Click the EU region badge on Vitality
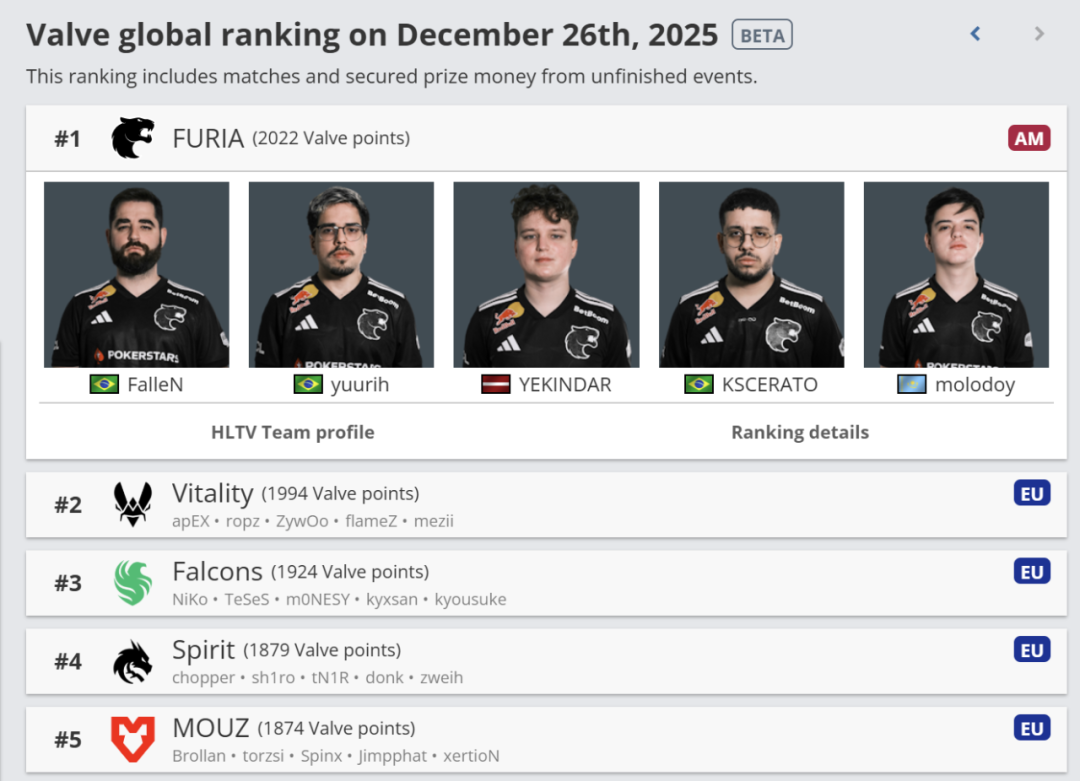The image size is (1080, 781). [x=1031, y=493]
